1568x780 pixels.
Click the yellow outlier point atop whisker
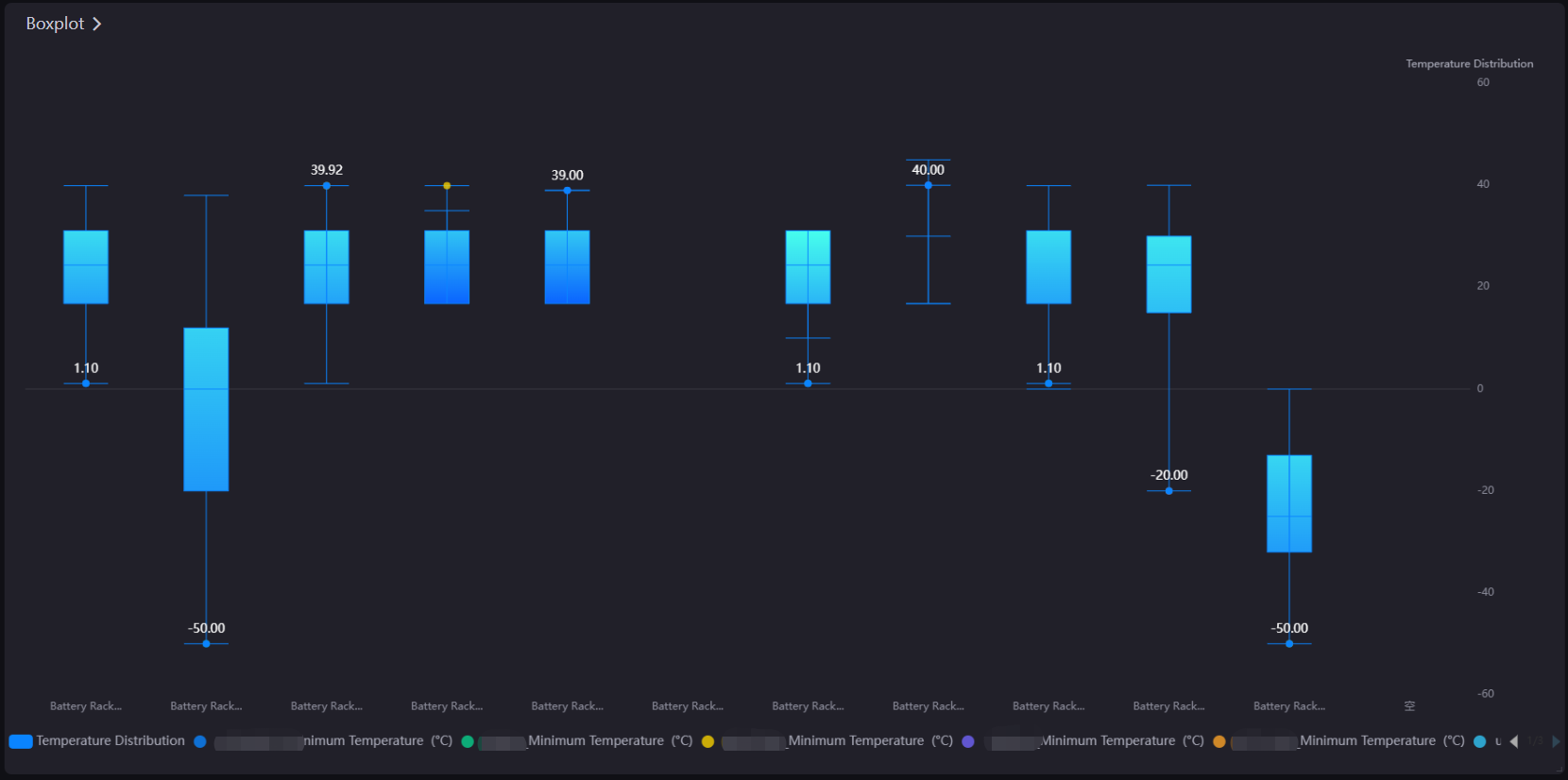click(x=447, y=186)
